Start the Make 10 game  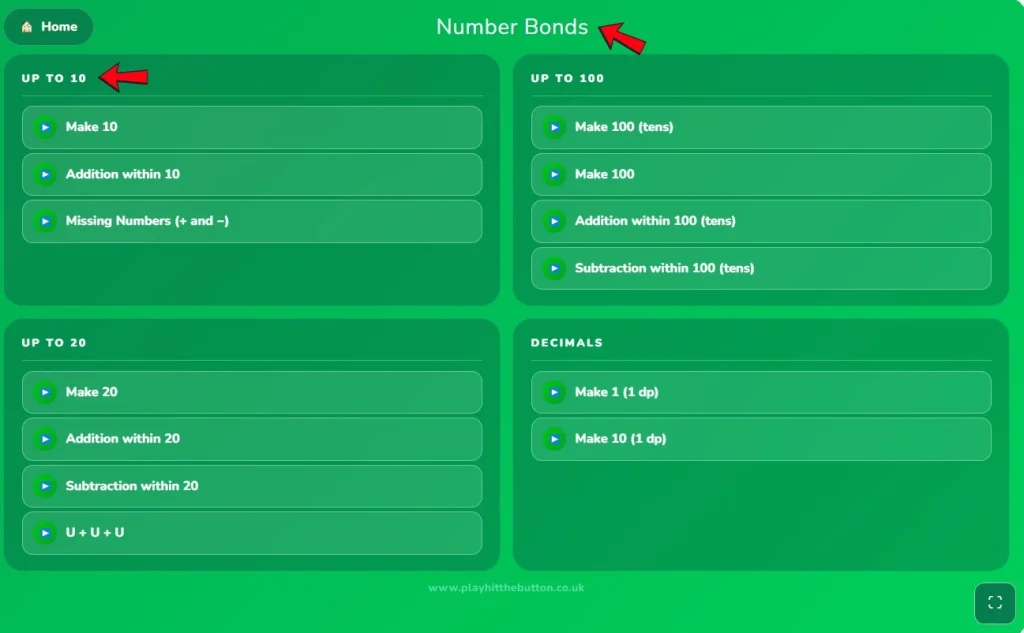click(x=252, y=127)
